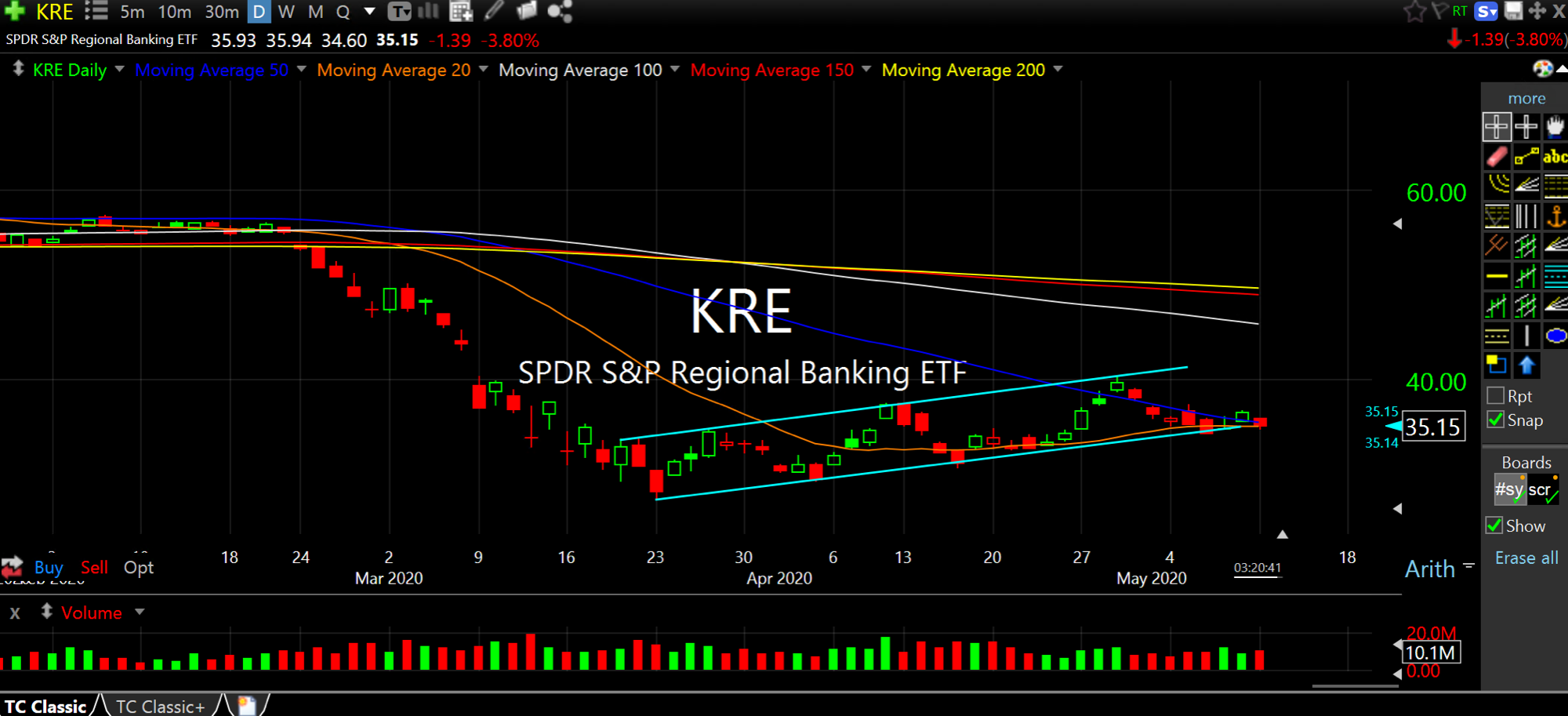Select the orange pitchfork tool
1568x716 pixels.
[x=1497, y=245]
